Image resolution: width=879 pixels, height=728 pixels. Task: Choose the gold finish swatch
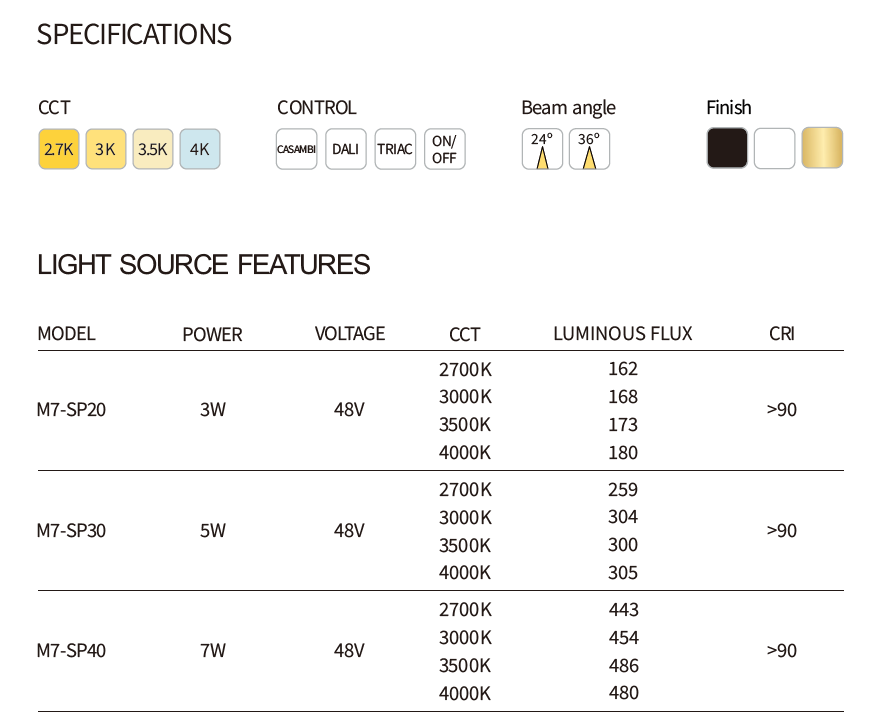tap(822, 148)
